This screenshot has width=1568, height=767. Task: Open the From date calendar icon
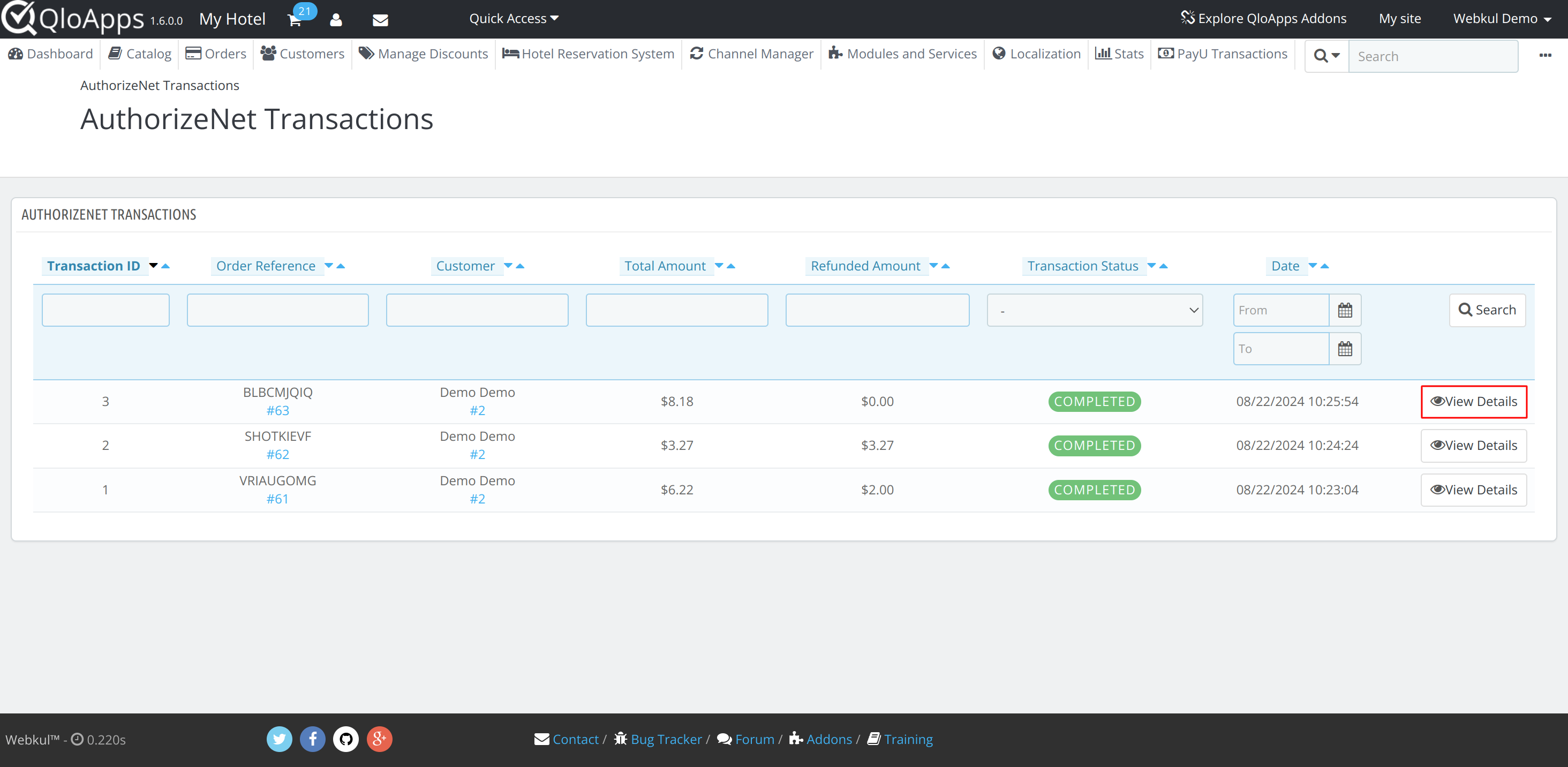[1345, 311]
